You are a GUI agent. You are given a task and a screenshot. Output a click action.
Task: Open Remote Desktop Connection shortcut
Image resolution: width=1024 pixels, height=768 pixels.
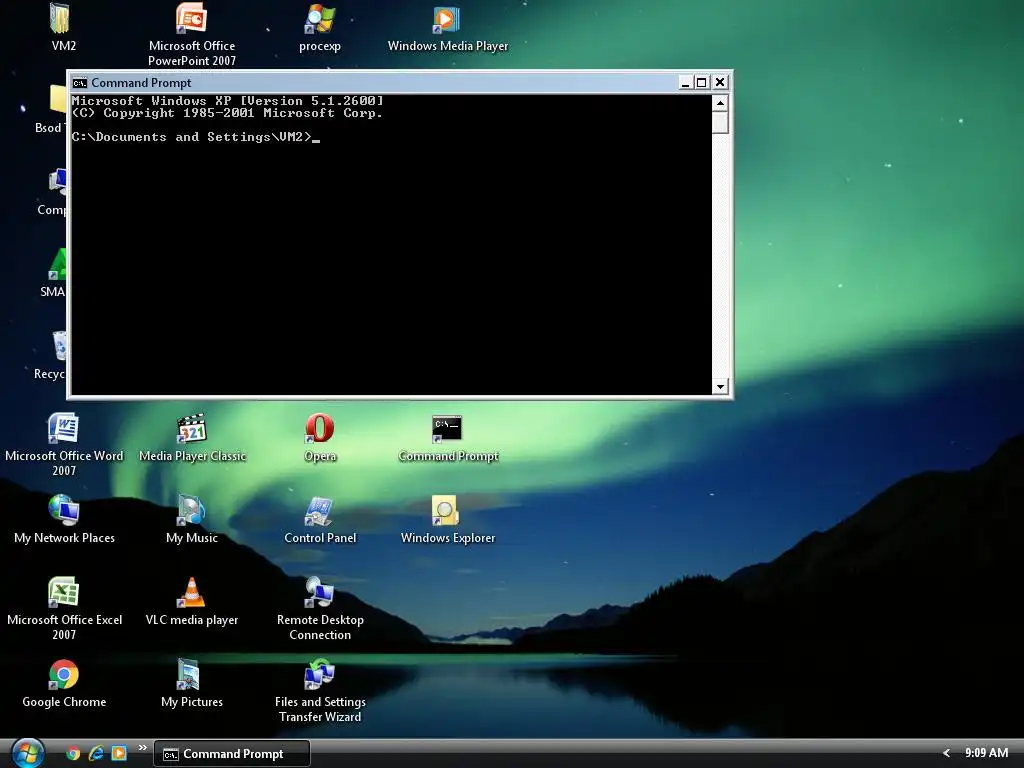click(319, 592)
